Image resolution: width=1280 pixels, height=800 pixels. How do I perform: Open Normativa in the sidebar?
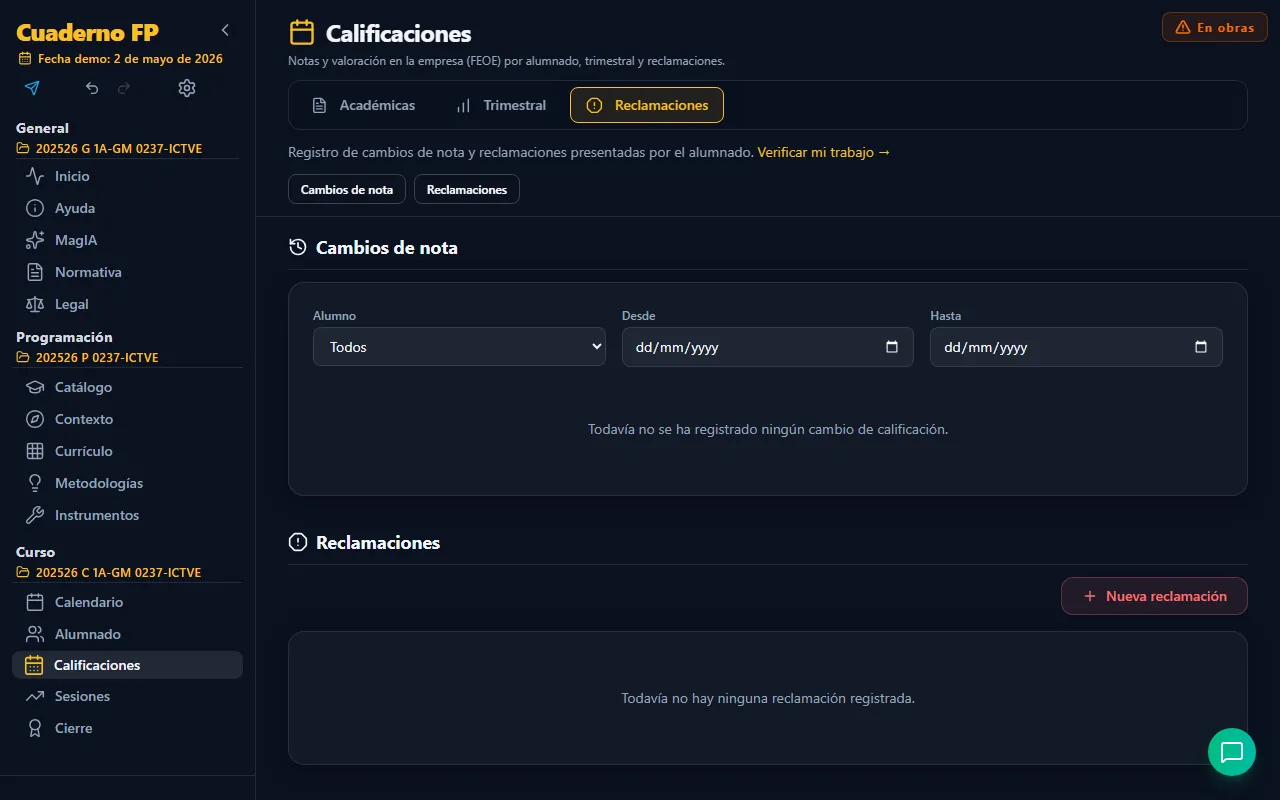click(x=127, y=272)
